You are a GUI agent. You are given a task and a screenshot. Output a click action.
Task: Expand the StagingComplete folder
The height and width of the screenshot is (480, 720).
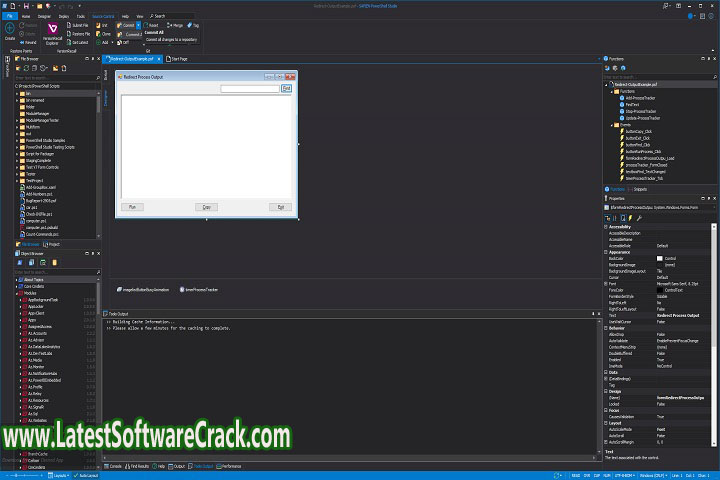coord(17,161)
